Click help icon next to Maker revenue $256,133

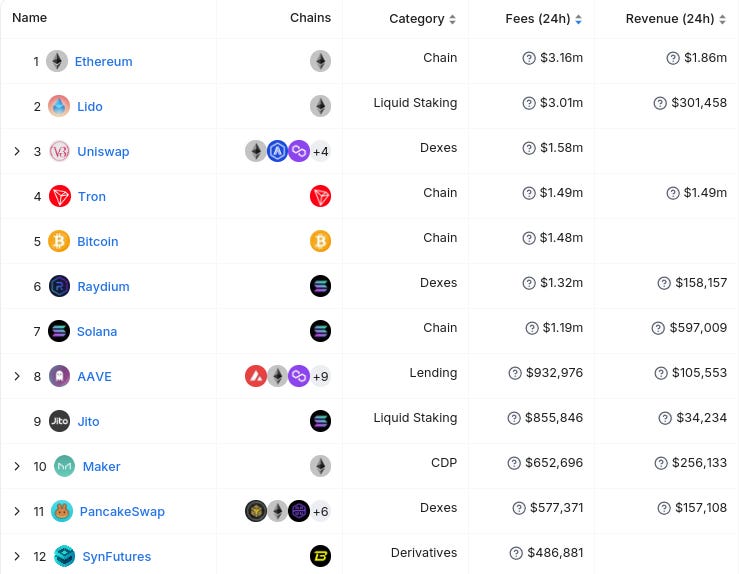click(x=661, y=463)
